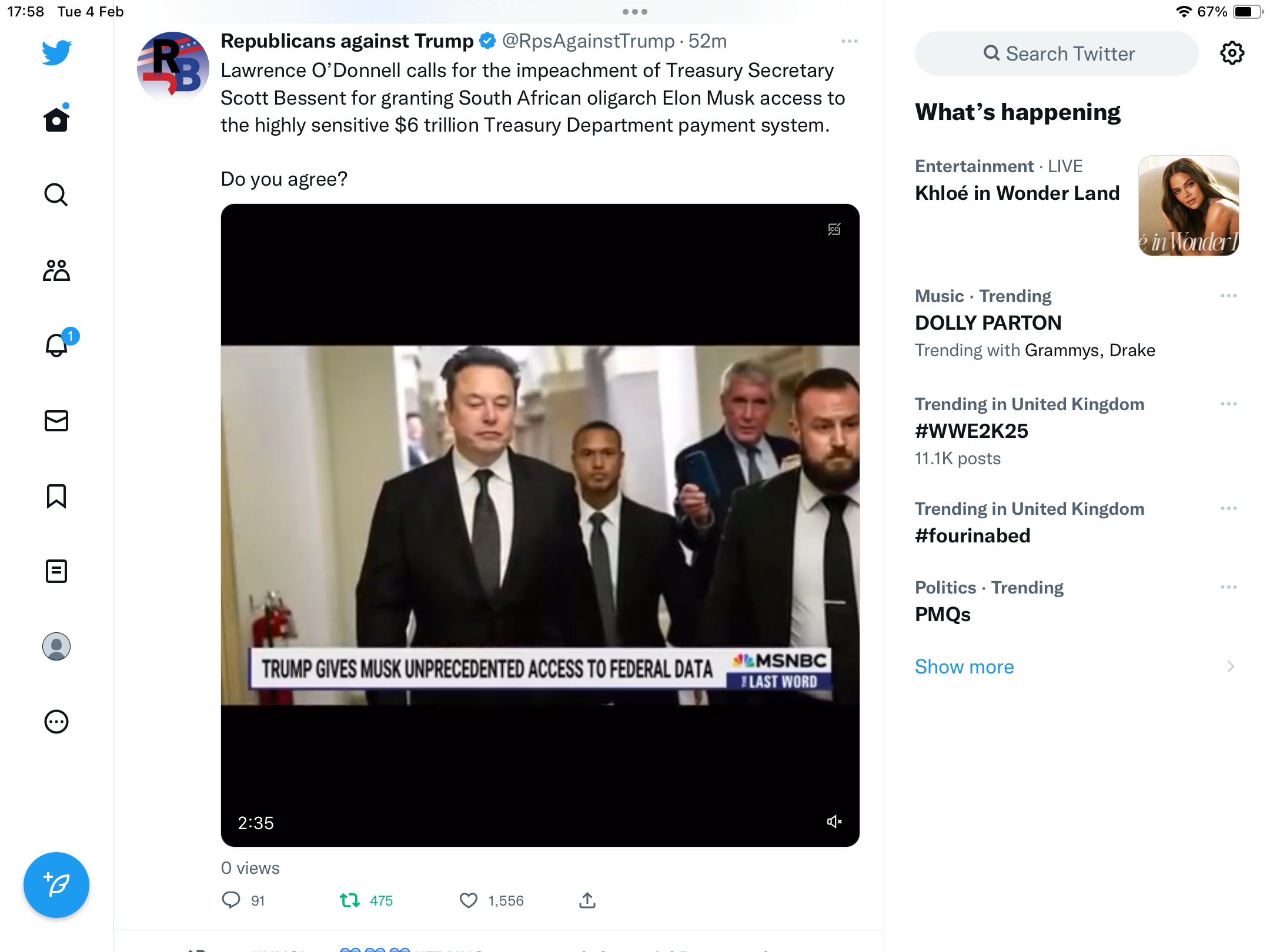Open the More circle menu in sidebar
The height and width of the screenshot is (952, 1270).
(56, 722)
